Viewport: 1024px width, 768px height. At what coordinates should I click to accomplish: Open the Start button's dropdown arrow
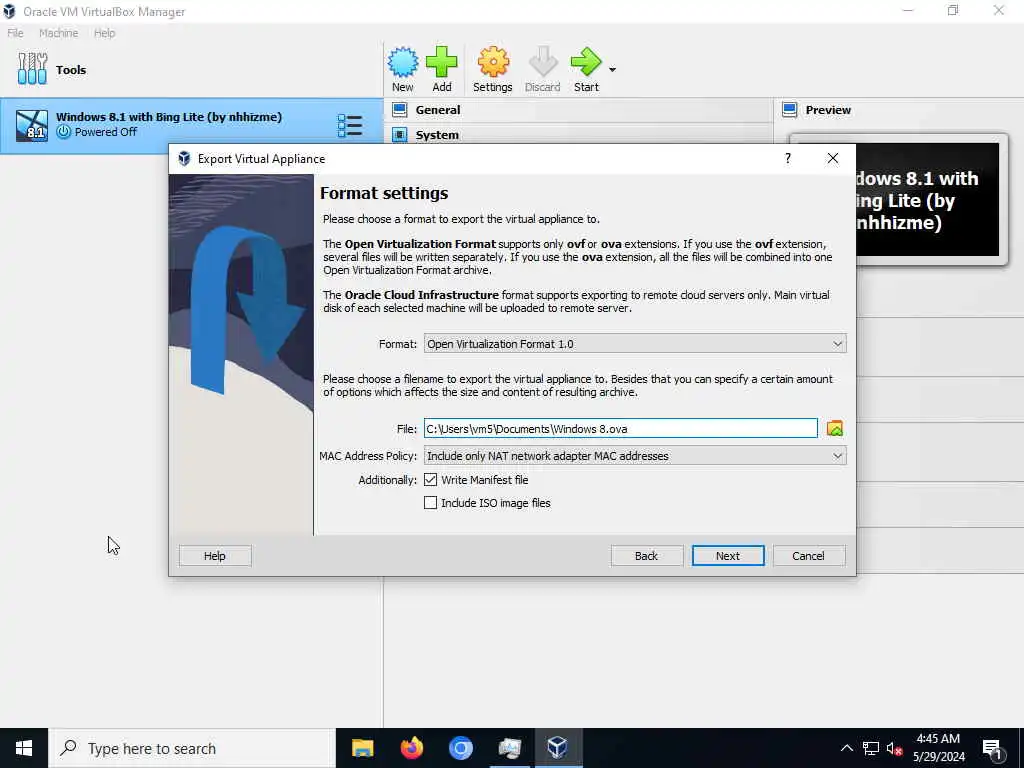tap(612, 69)
